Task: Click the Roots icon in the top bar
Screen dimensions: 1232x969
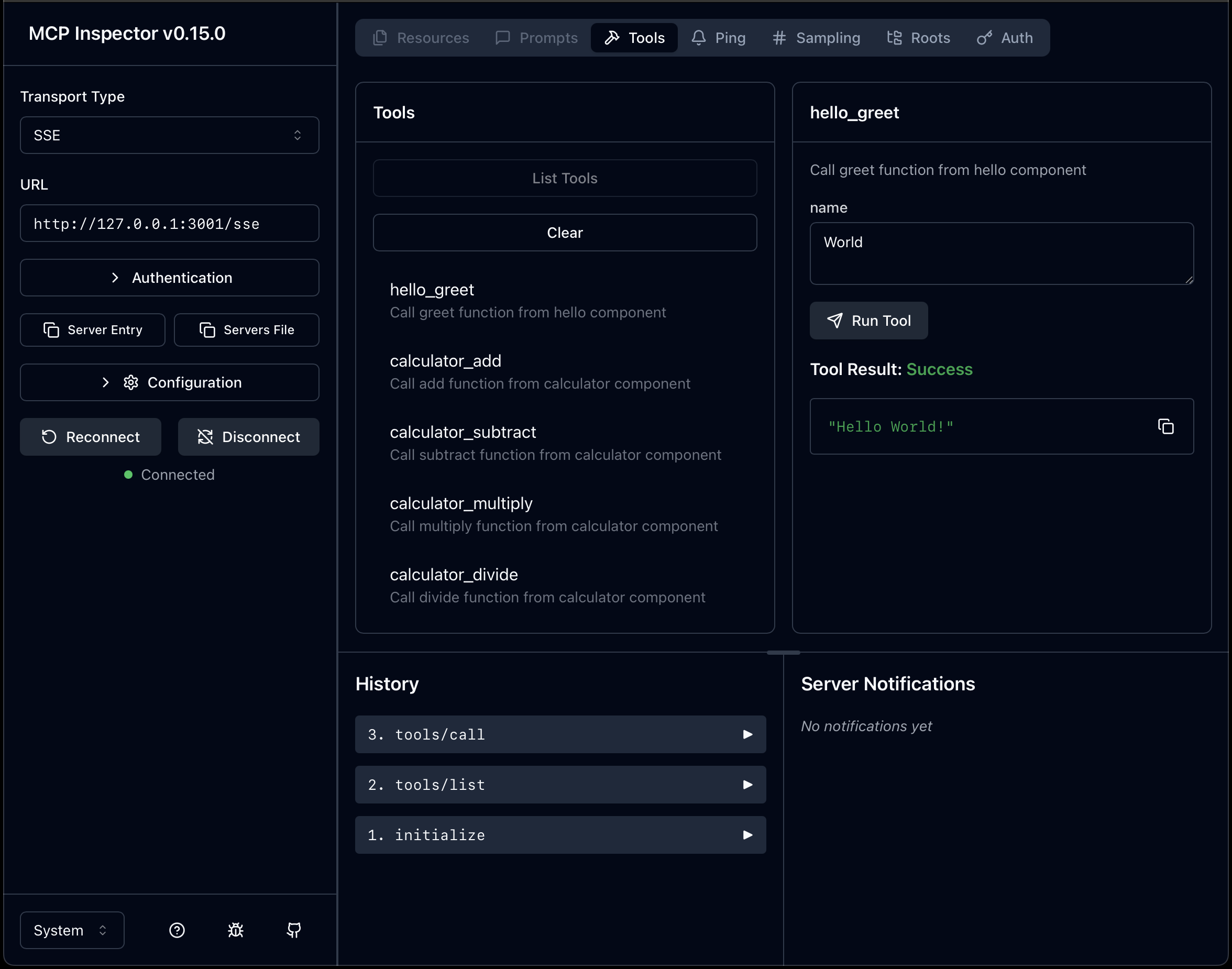Action: click(894, 37)
